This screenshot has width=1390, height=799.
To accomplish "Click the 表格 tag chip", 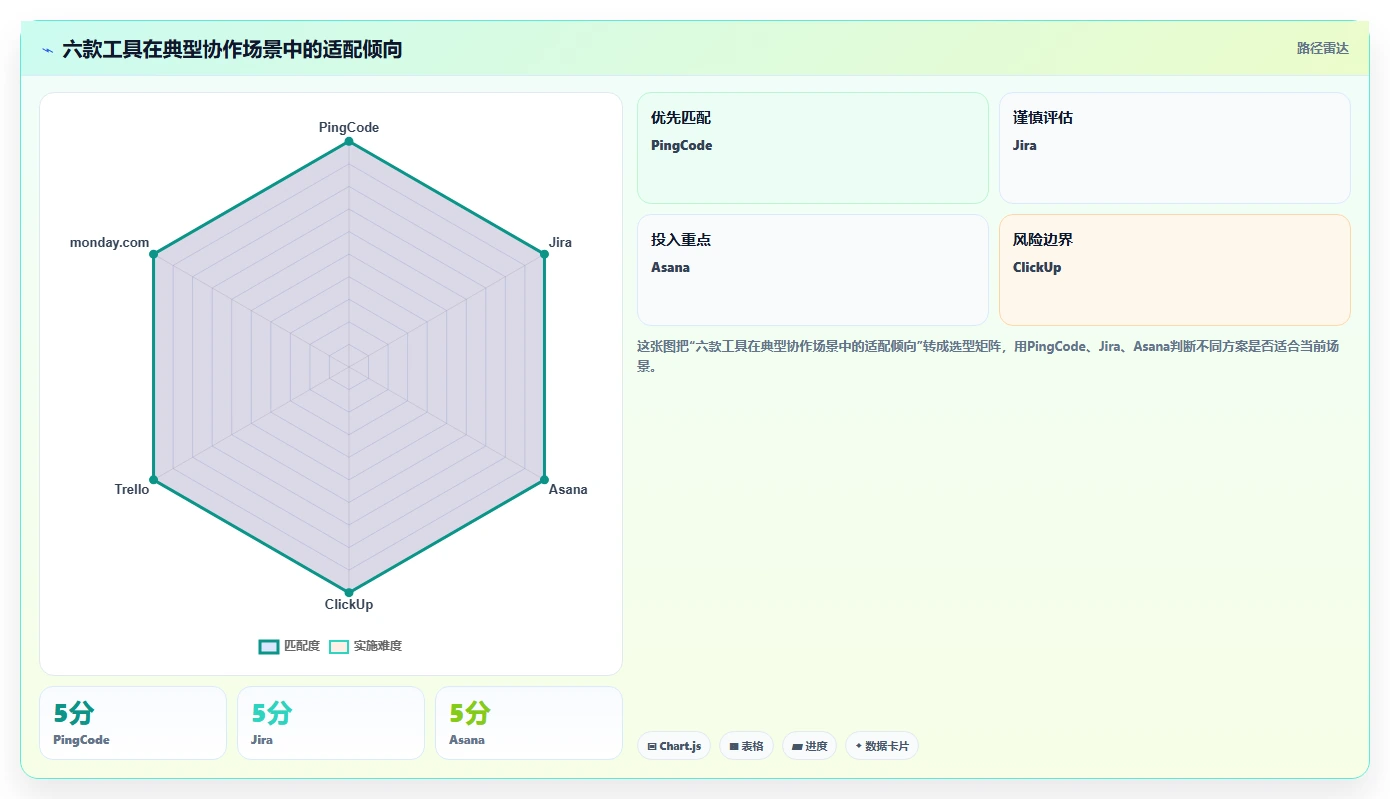I will point(746,746).
